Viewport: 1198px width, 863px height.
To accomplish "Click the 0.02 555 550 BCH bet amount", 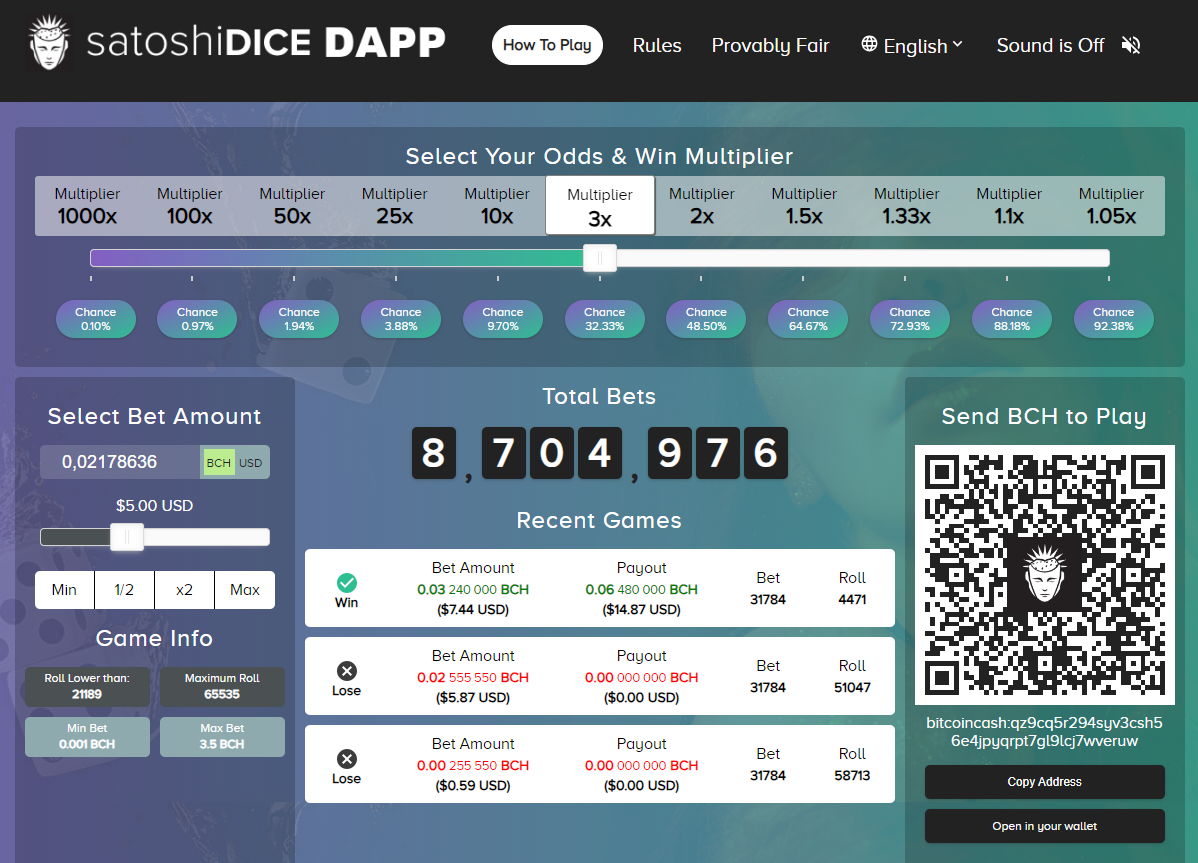I will click(x=473, y=677).
